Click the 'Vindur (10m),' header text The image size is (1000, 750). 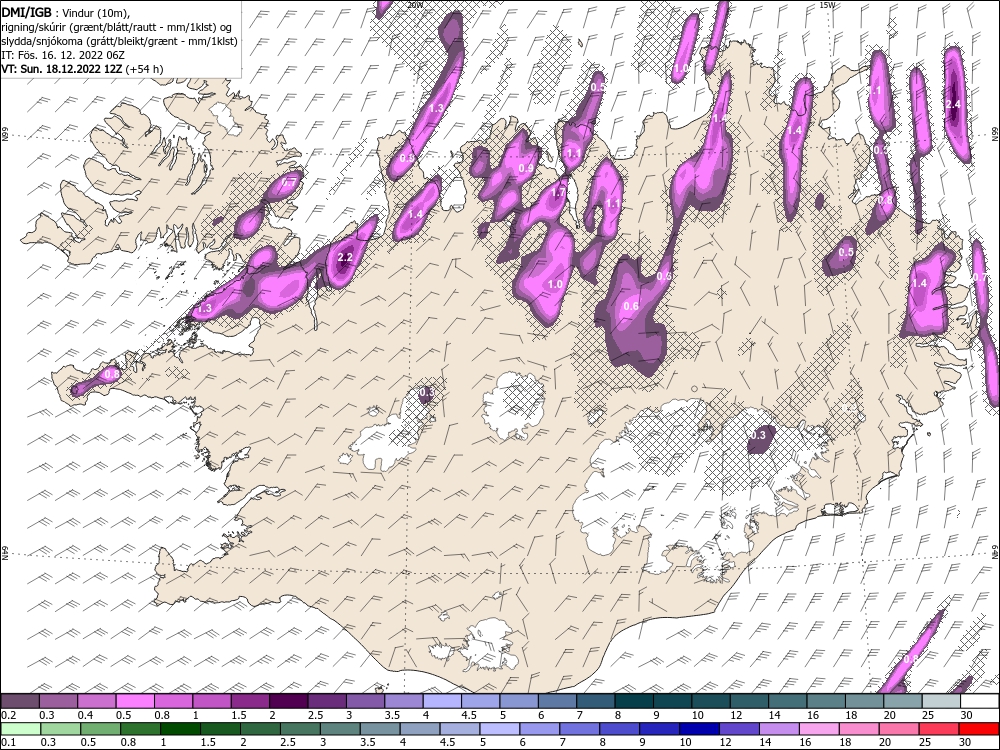96,11
